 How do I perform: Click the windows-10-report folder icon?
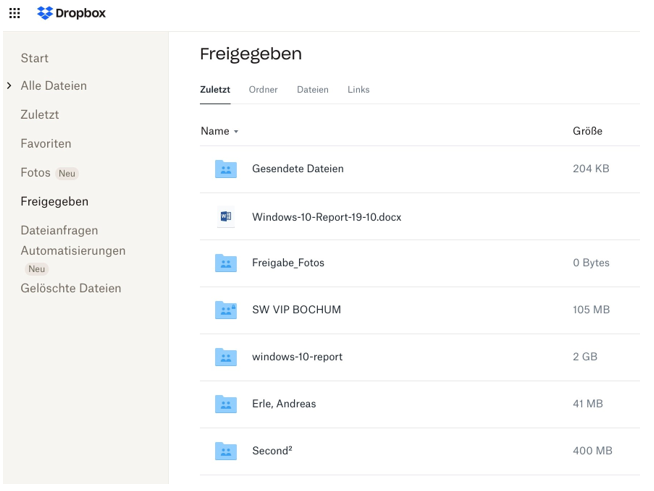[226, 357]
